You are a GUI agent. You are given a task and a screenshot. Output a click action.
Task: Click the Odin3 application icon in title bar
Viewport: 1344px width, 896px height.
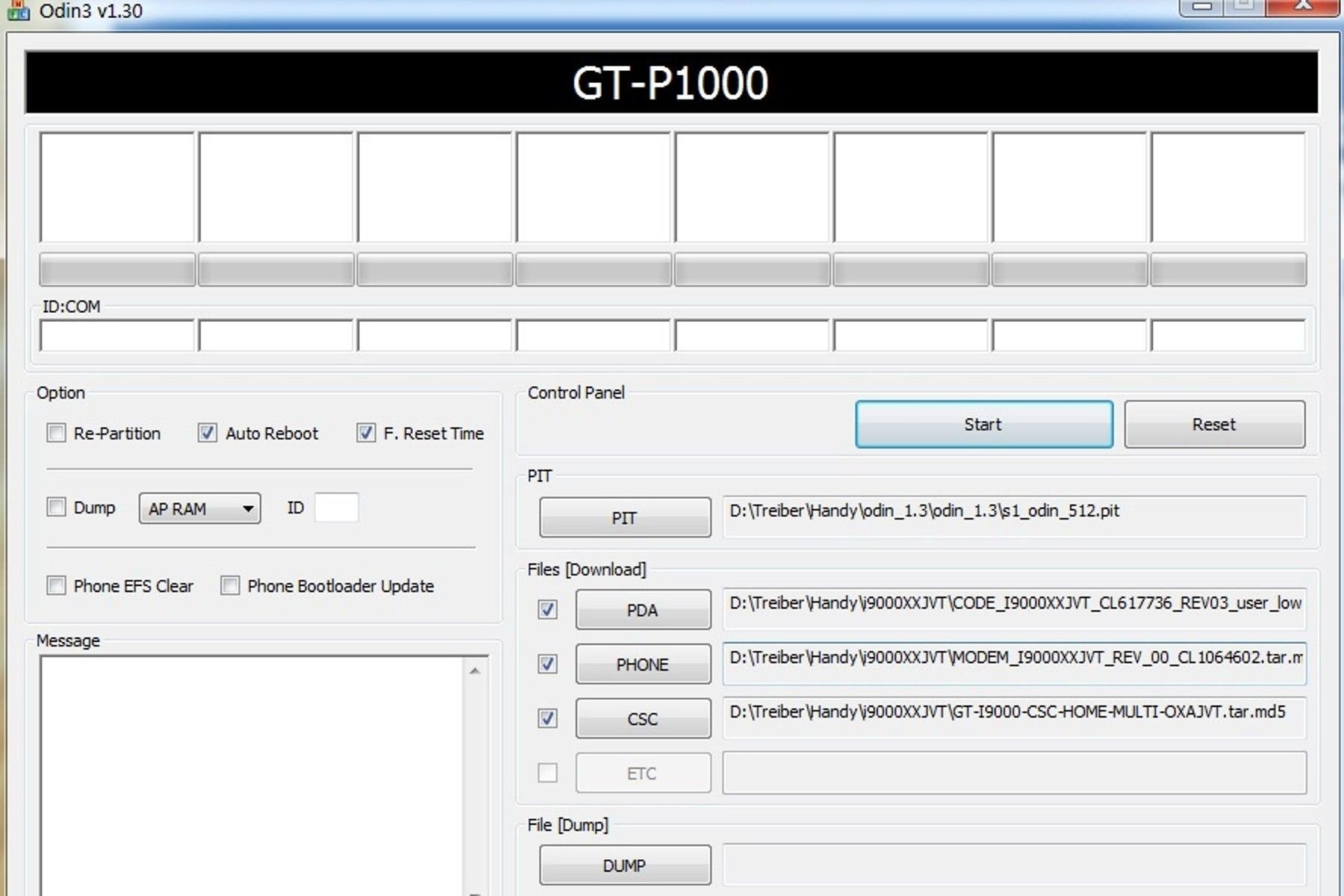(x=18, y=10)
